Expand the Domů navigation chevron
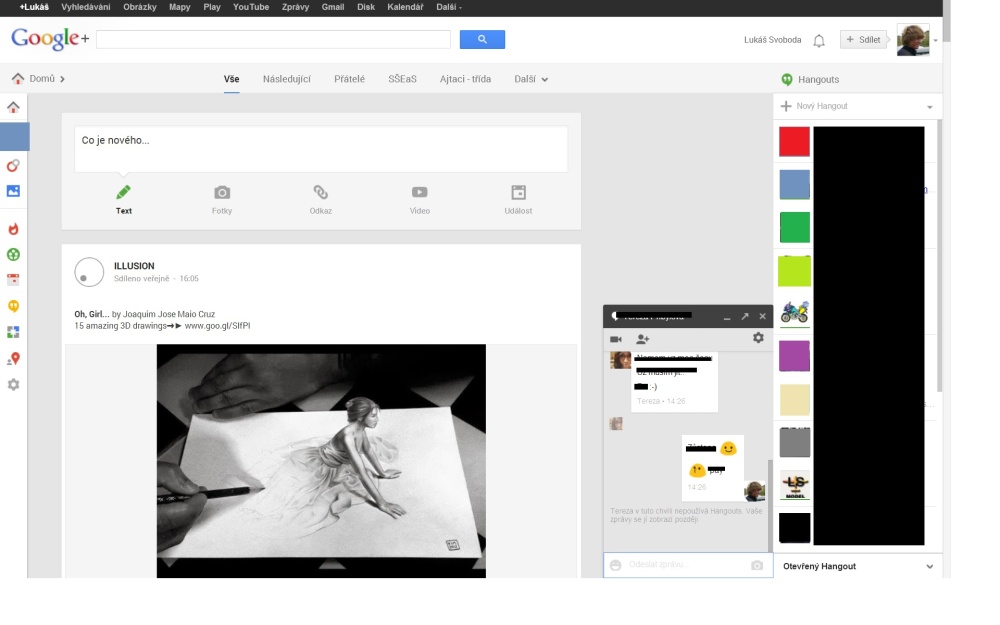 click(x=62, y=79)
